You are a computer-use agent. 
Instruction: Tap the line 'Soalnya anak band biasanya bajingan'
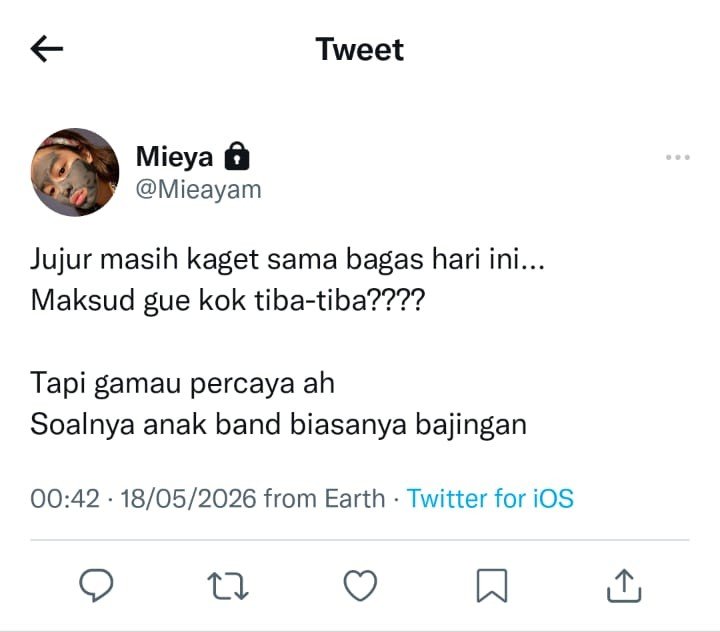point(278,425)
